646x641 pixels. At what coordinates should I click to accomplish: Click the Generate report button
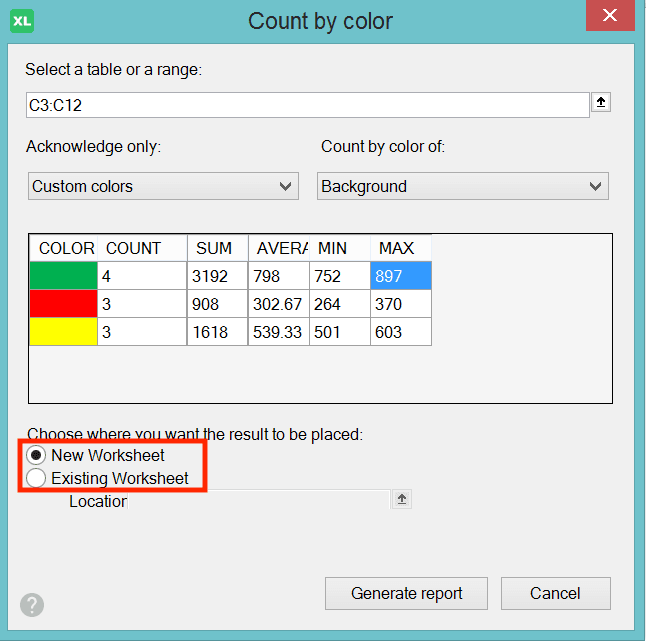point(406,593)
